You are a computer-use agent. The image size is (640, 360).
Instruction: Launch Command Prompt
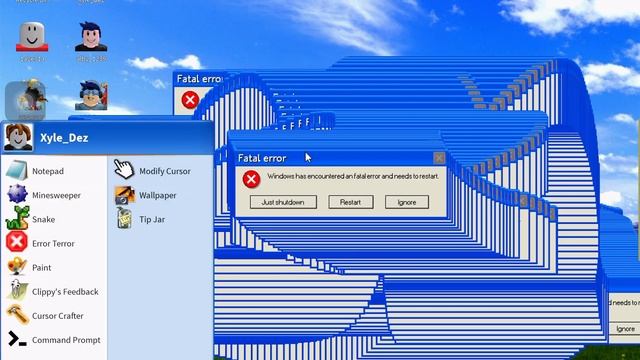(x=54, y=340)
